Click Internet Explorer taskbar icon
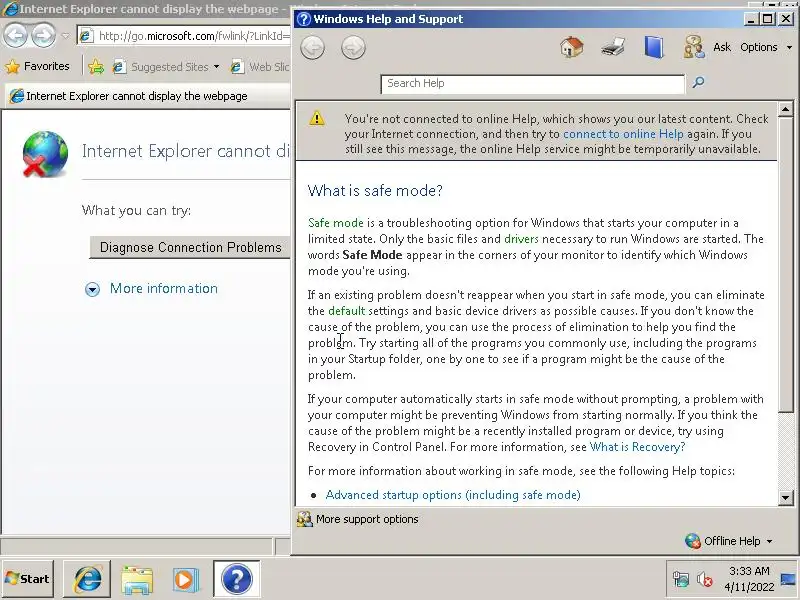 [x=87, y=579]
